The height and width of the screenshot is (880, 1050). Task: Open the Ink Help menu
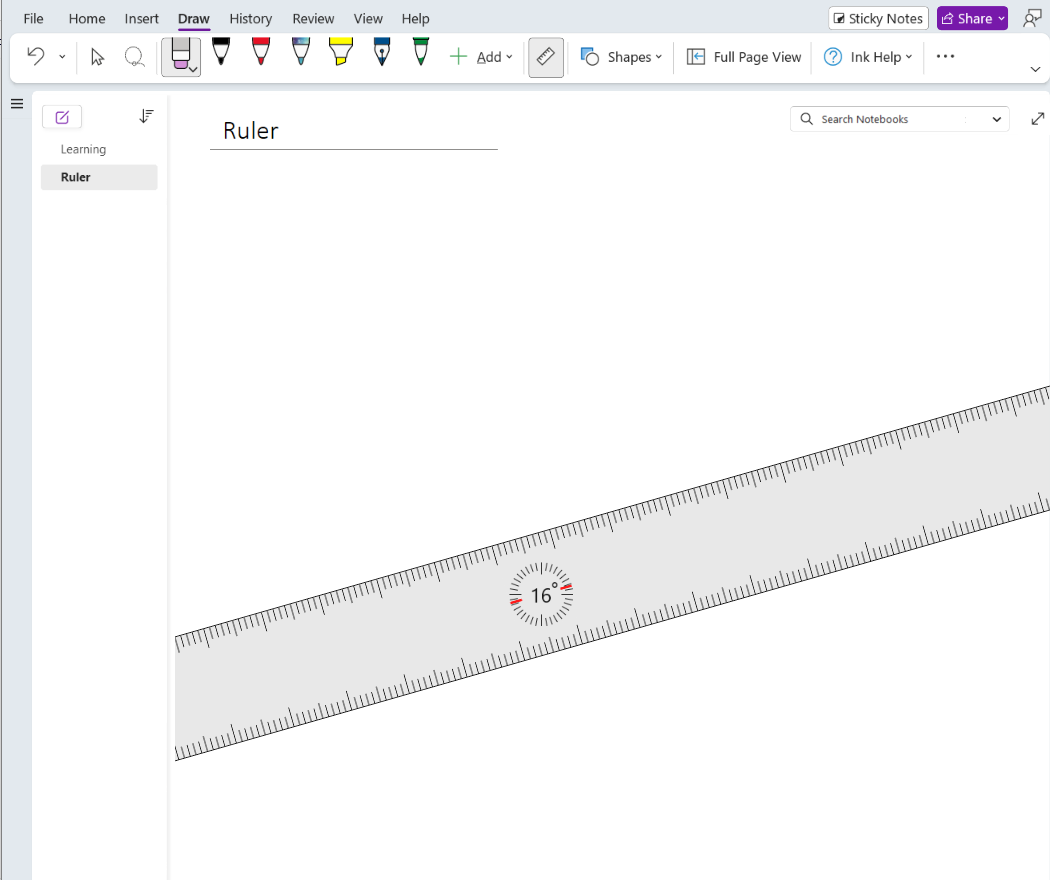click(x=868, y=57)
